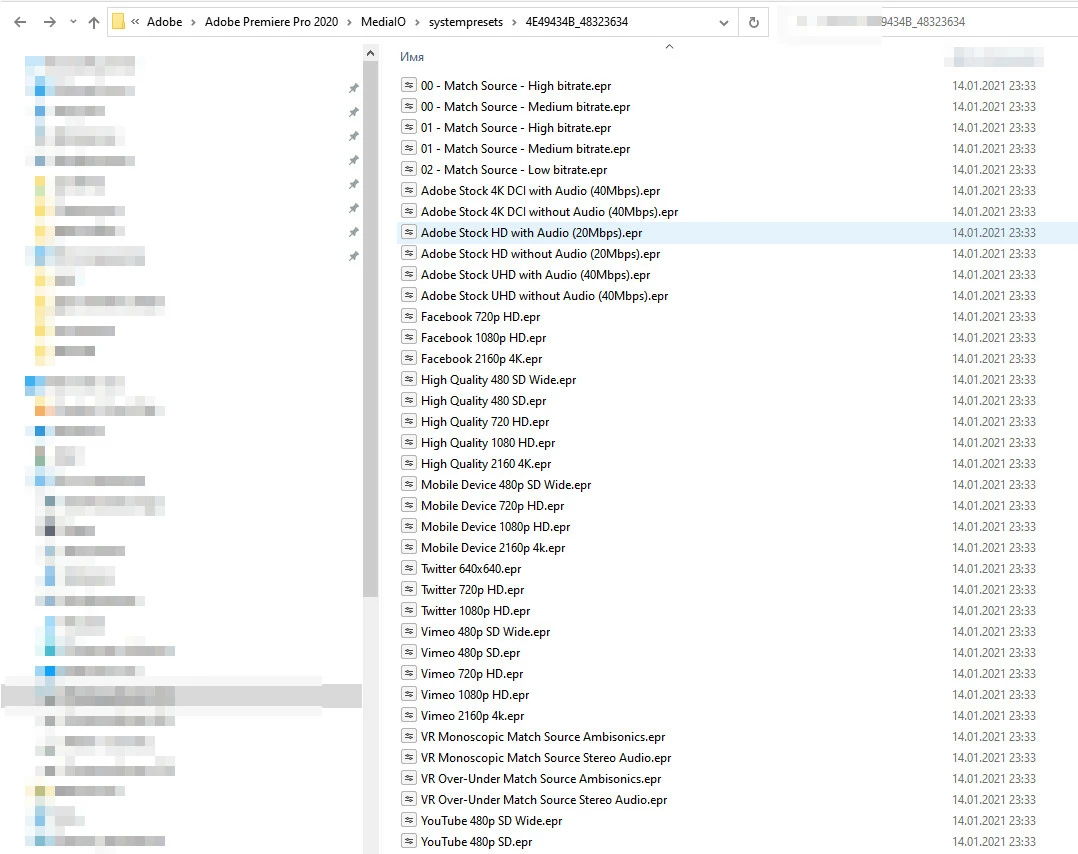The width and height of the screenshot is (1078, 854).
Task: Open recent locations dropdown arrow
Action: click(x=73, y=22)
